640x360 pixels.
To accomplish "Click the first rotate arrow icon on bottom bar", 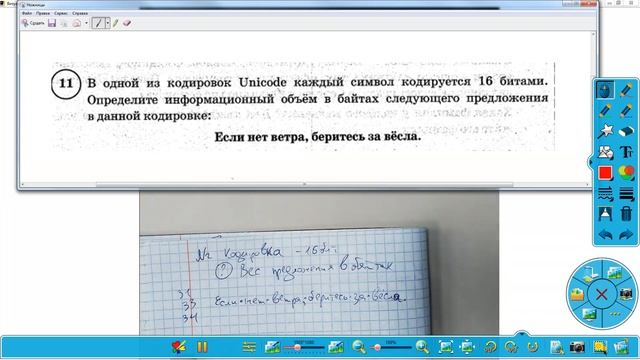I will [490, 347].
